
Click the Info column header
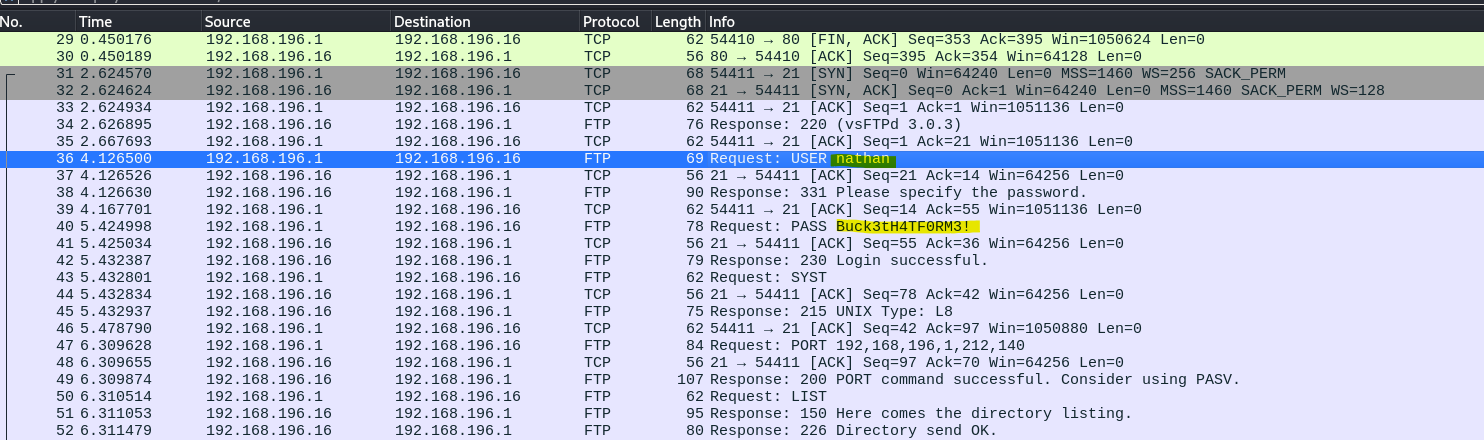(x=1094, y=21)
